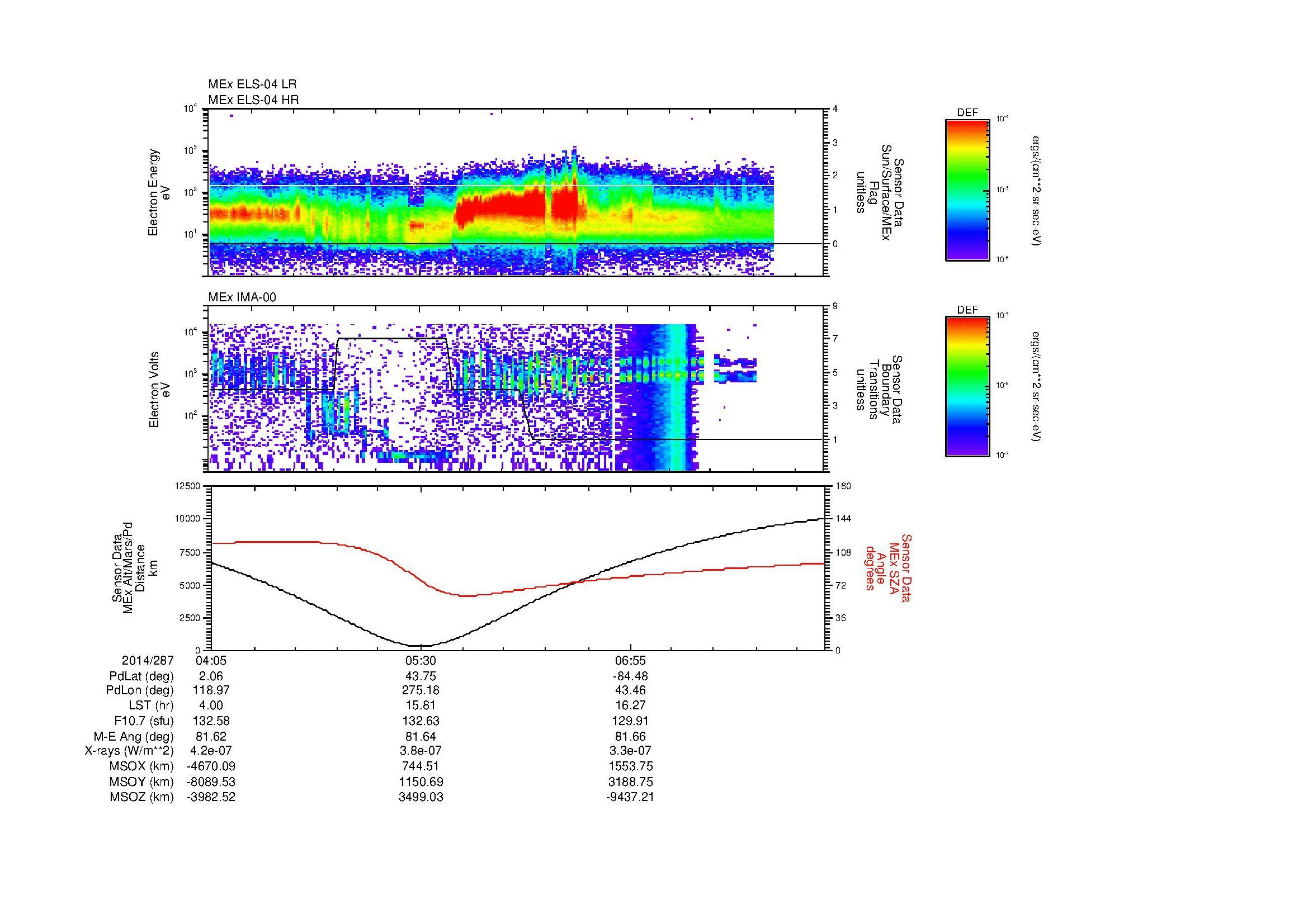Click the M-E Ang value '81.64'
Image resolution: width=1308 pixels, height=924 pixels.
click(x=421, y=736)
